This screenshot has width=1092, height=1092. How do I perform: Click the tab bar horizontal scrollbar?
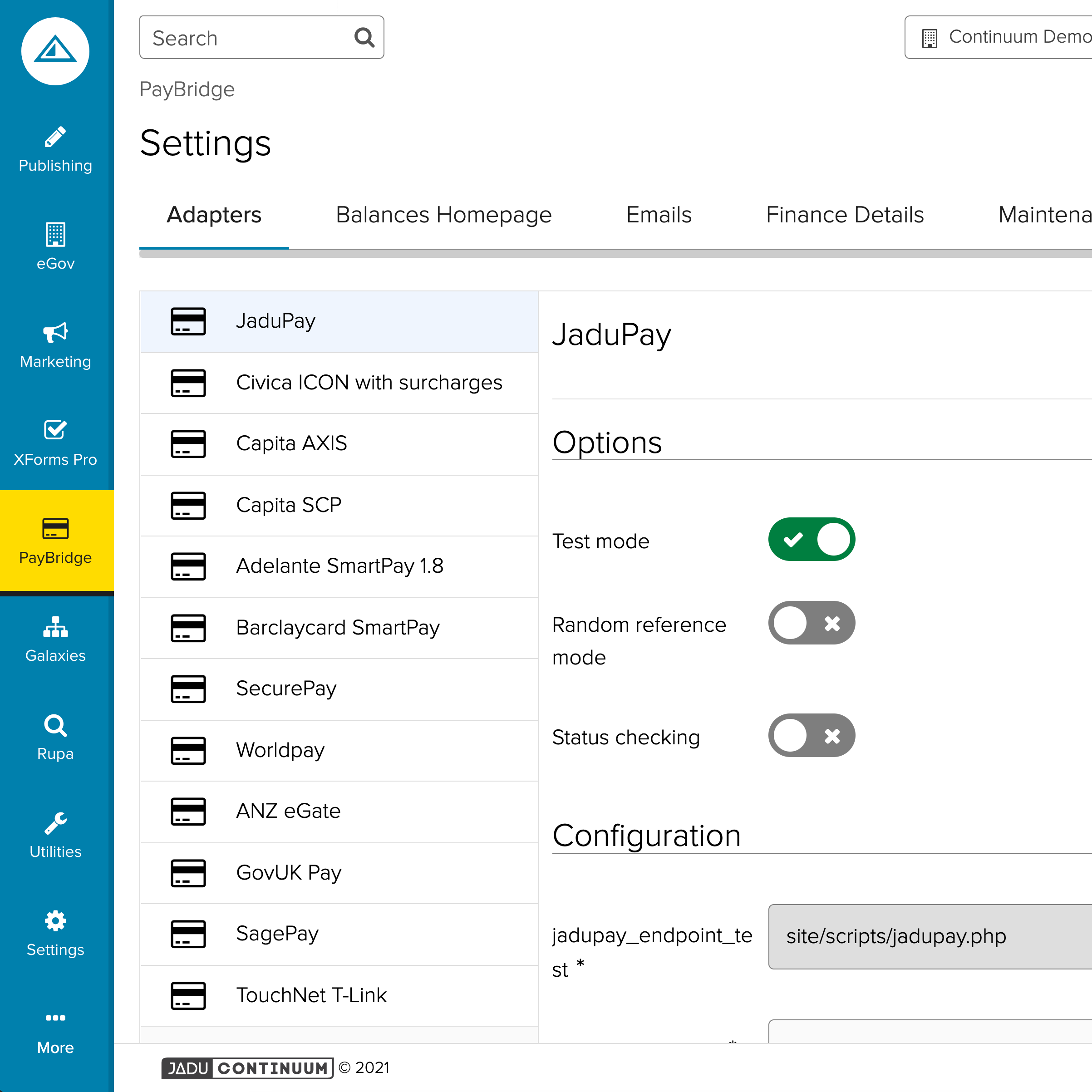(x=615, y=254)
